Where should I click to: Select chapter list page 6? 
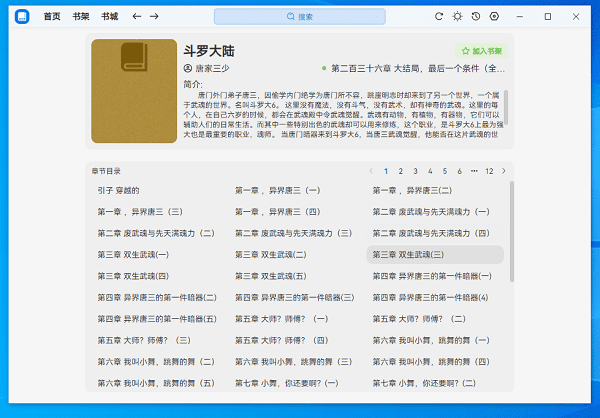click(460, 171)
